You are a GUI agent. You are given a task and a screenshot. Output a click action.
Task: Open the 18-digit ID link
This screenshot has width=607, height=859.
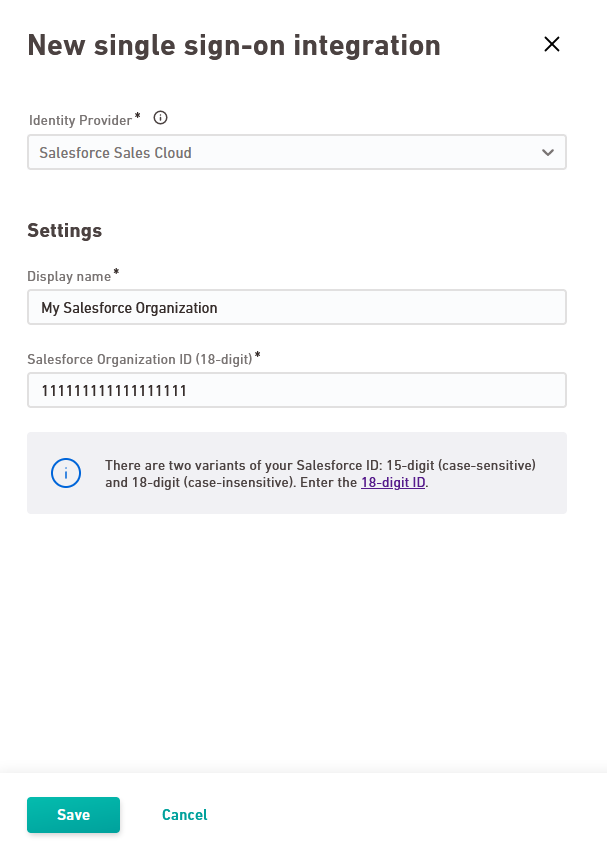(393, 482)
